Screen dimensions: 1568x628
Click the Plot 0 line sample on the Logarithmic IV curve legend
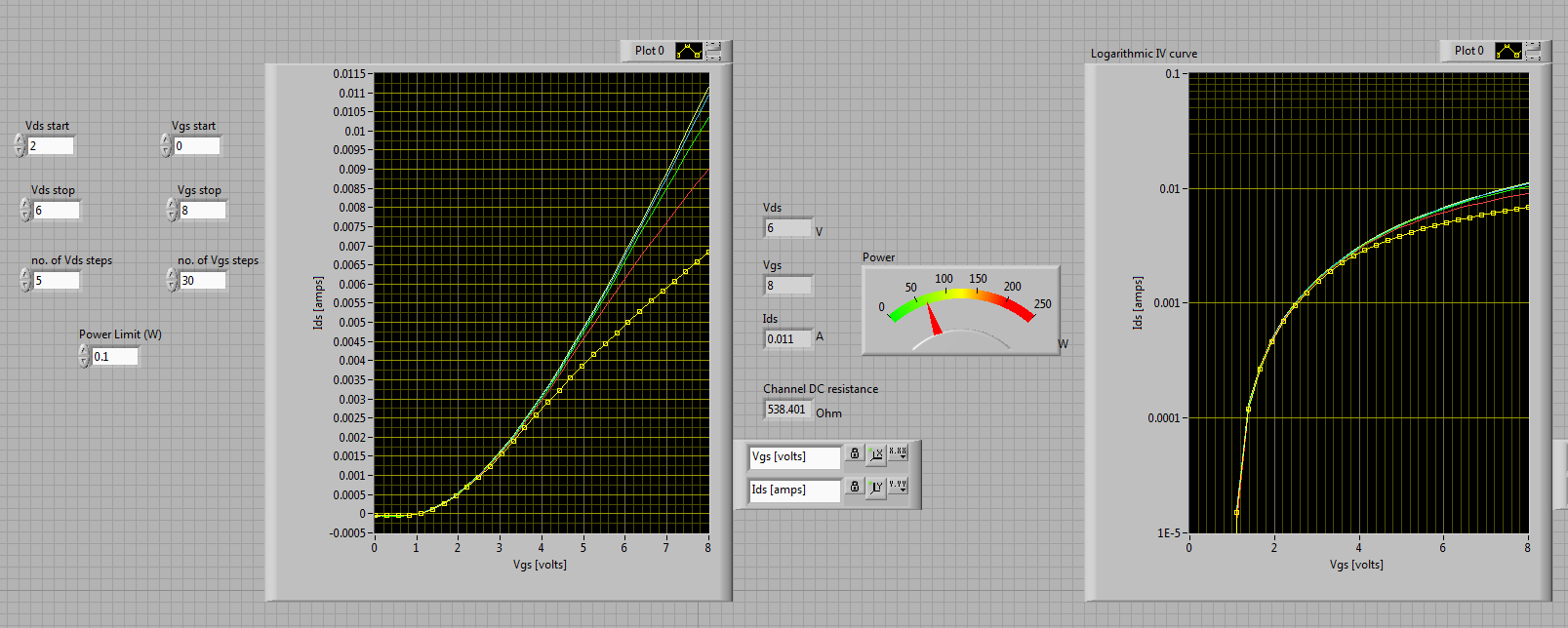coord(1508,51)
